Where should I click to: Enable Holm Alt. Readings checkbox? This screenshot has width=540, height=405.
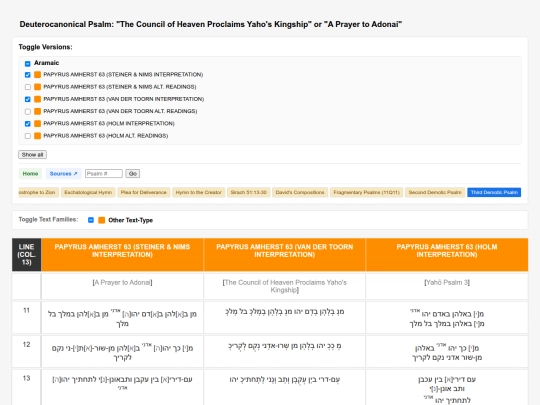pos(28,136)
